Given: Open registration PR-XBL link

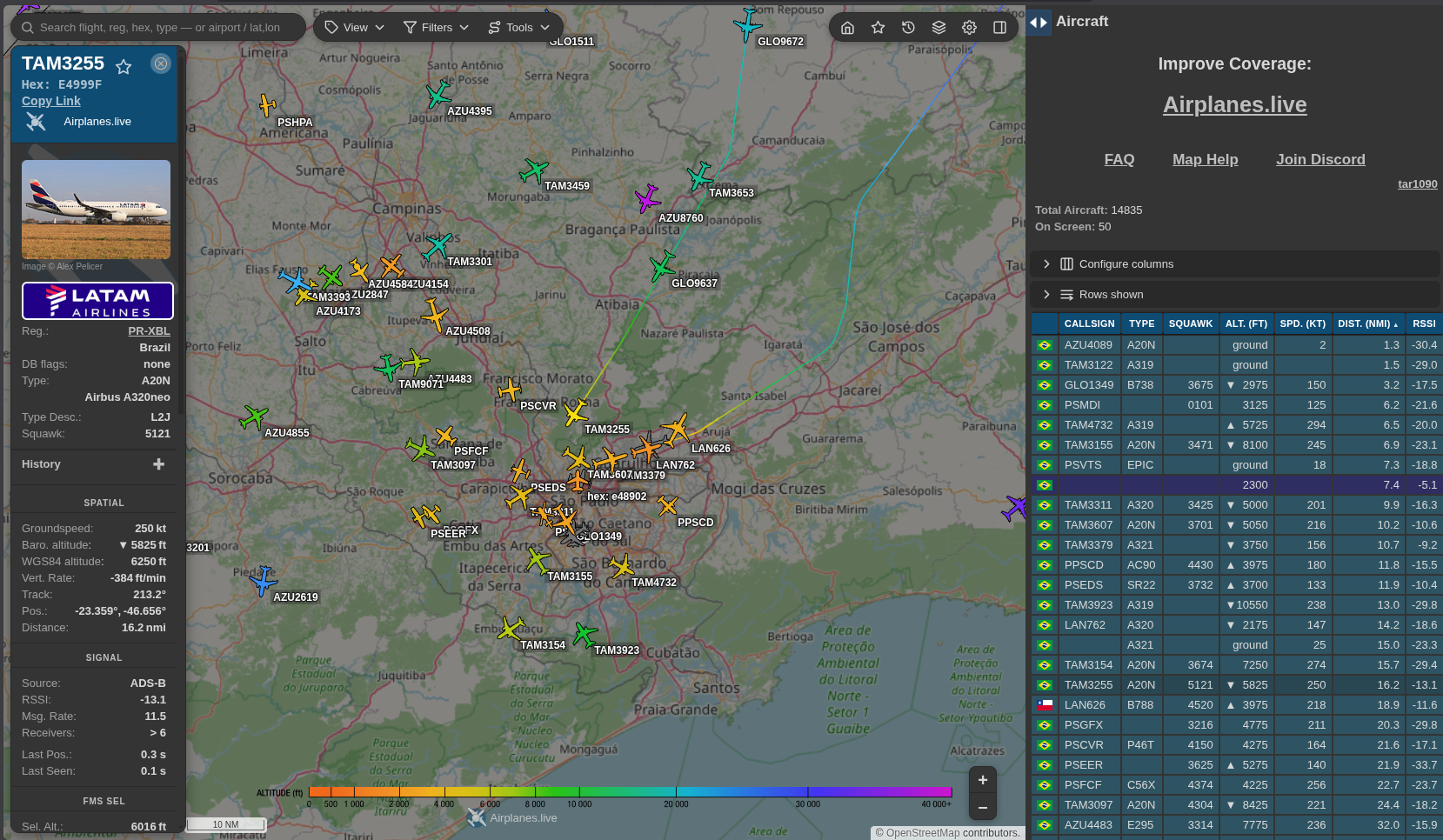Looking at the screenshot, I should tap(149, 331).
